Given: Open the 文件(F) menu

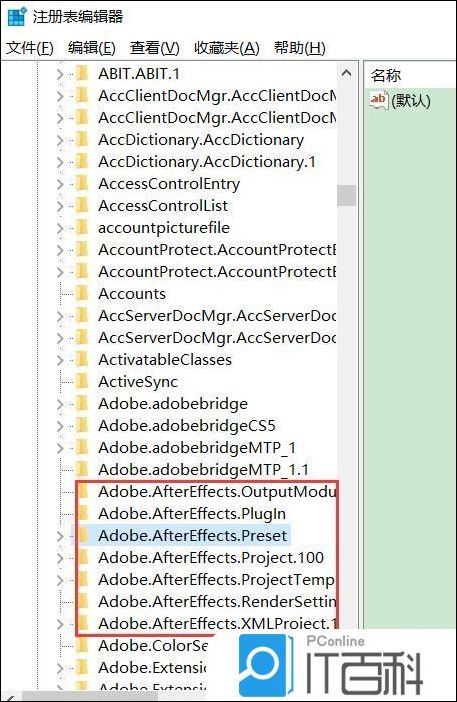Looking at the screenshot, I should coord(30,48).
